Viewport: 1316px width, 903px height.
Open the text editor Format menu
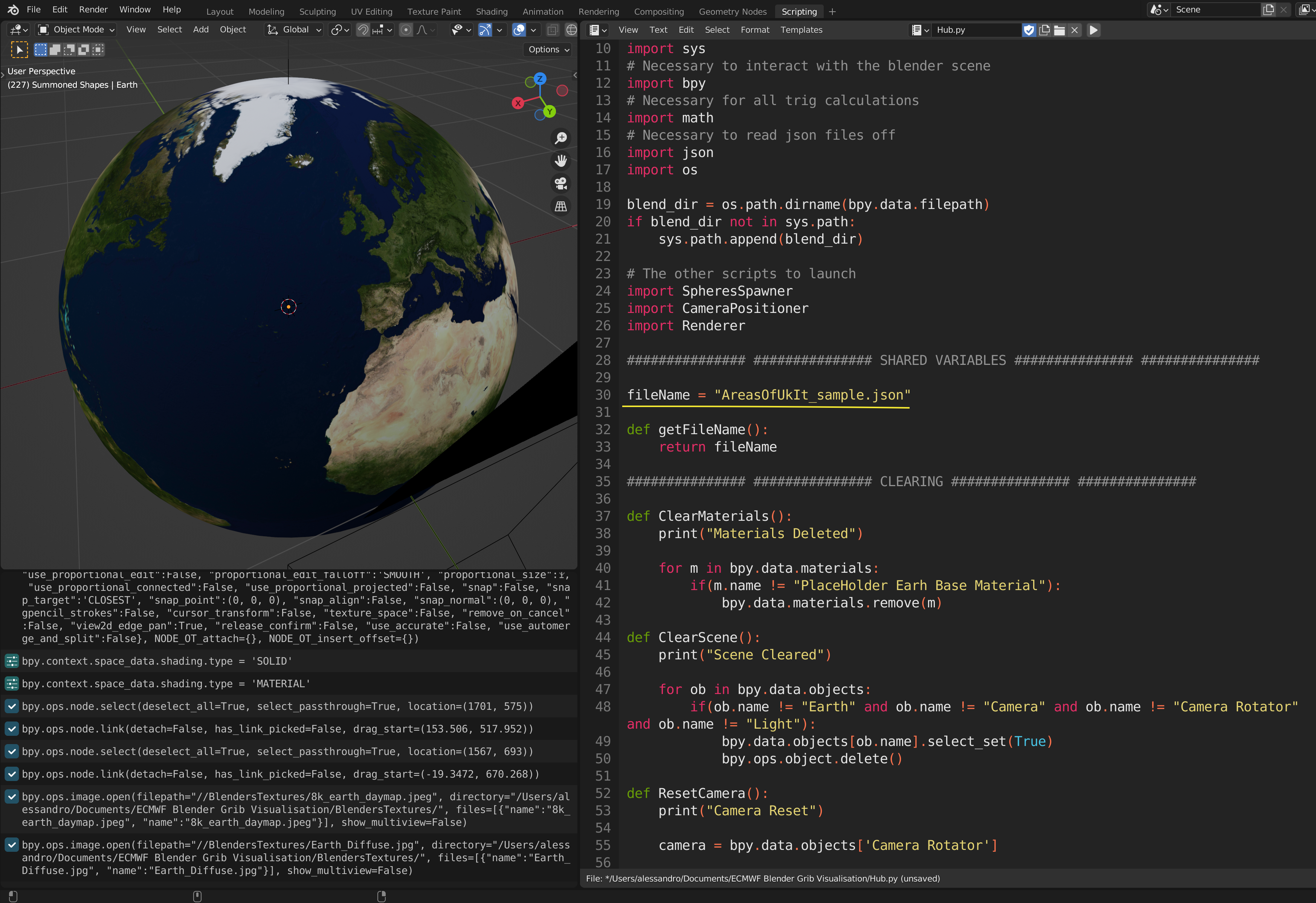click(x=755, y=30)
